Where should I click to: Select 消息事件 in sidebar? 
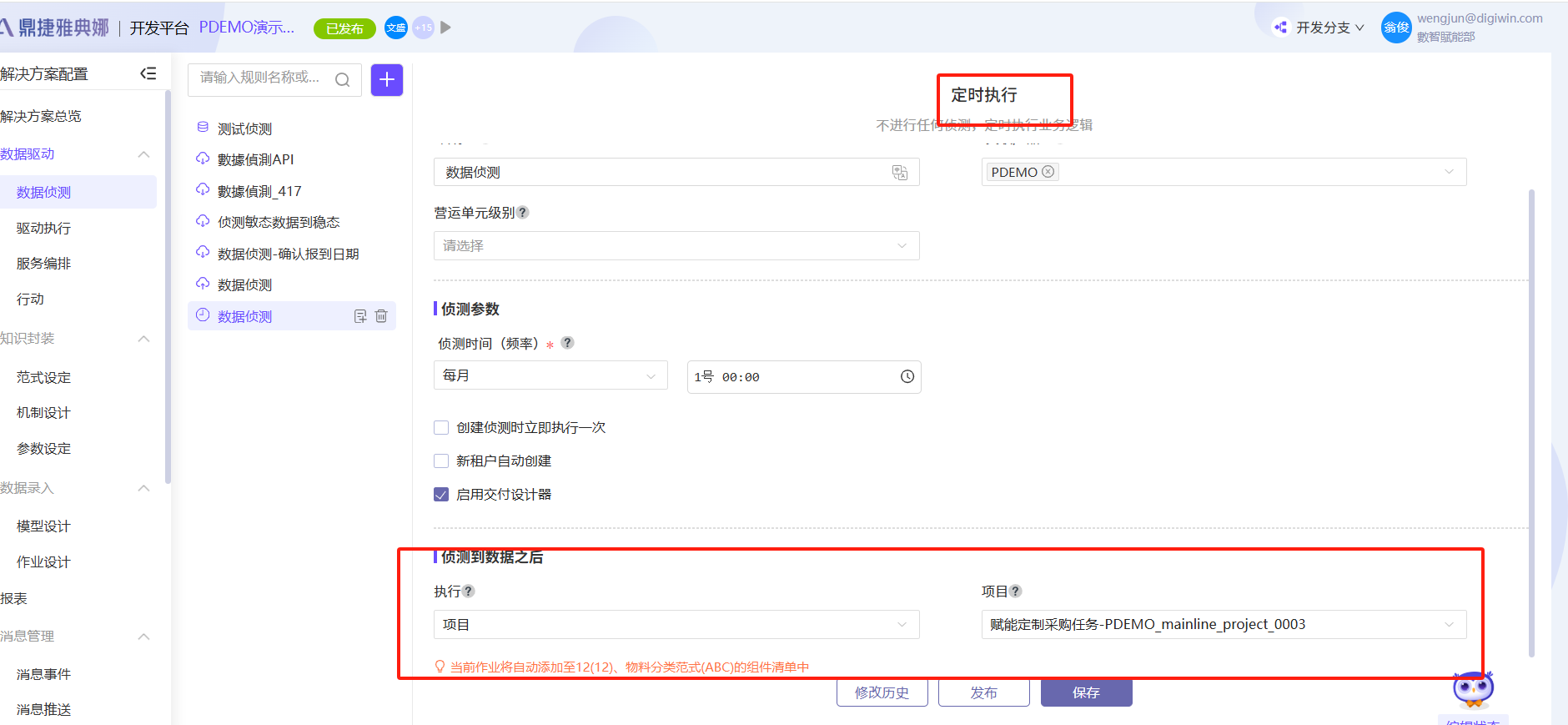point(43,673)
